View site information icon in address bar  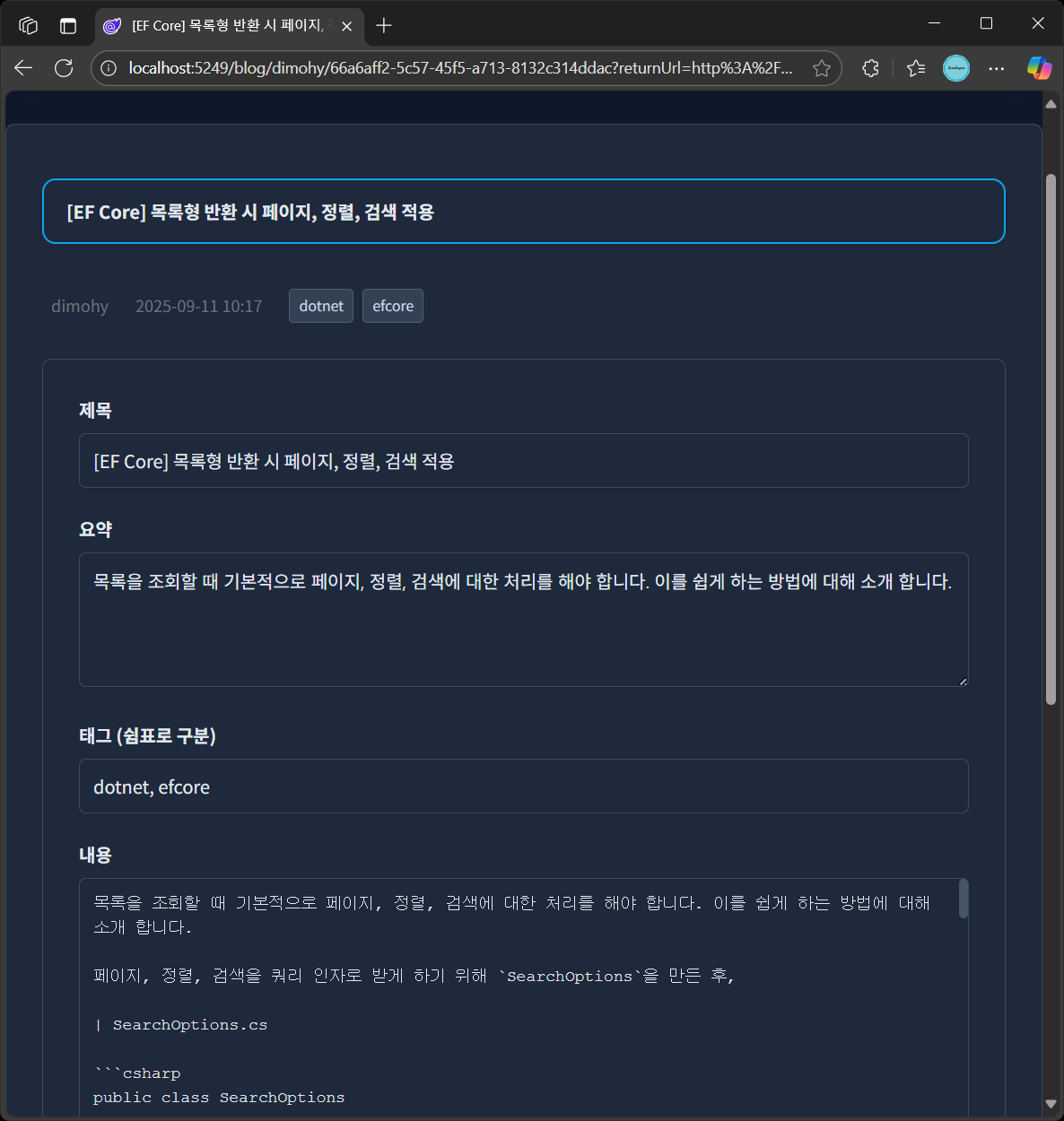(x=109, y=68)
